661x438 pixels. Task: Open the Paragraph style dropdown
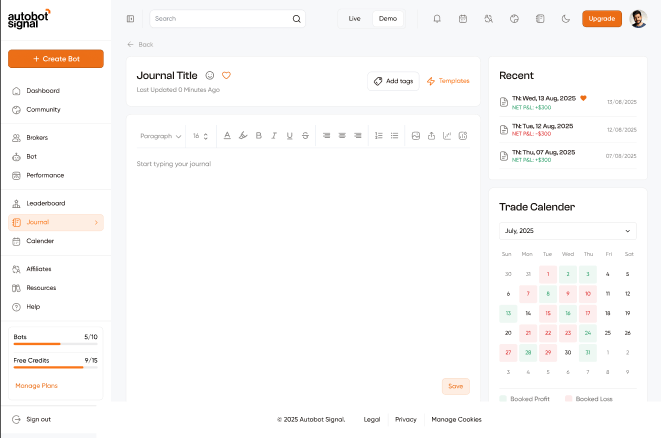161,136
